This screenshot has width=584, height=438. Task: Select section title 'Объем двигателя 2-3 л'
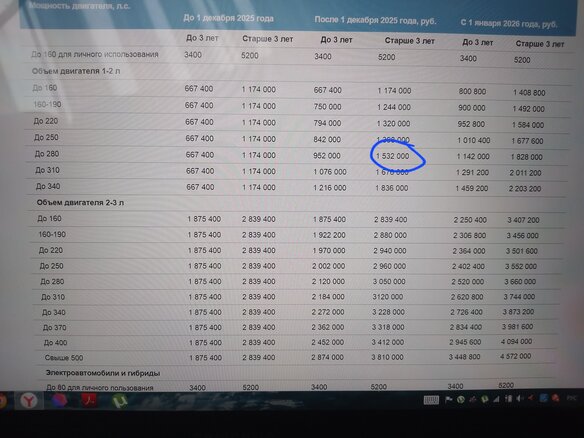80,203
